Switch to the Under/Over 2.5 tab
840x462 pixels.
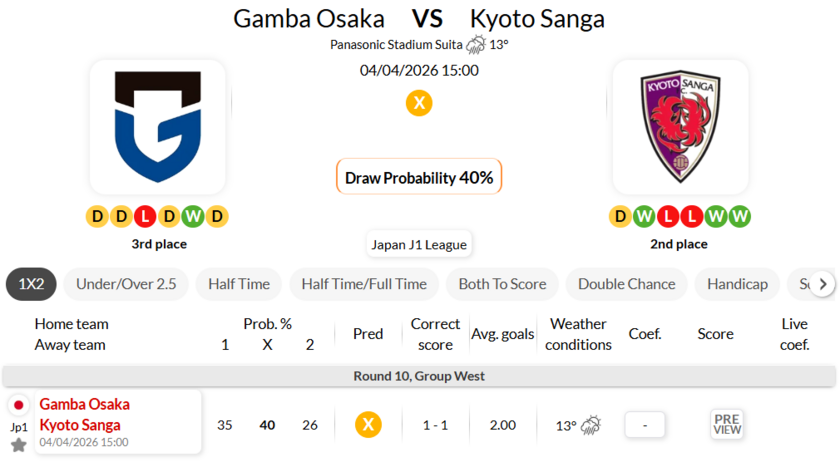126,284
